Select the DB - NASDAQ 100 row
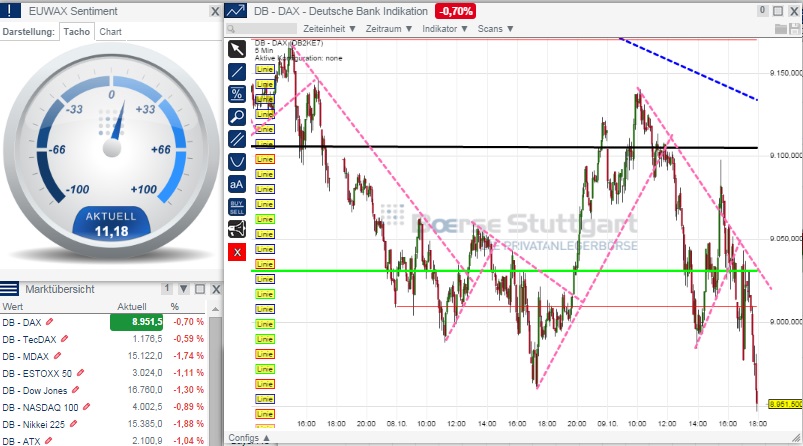803x446 pixels. click(x=103, y=407)
